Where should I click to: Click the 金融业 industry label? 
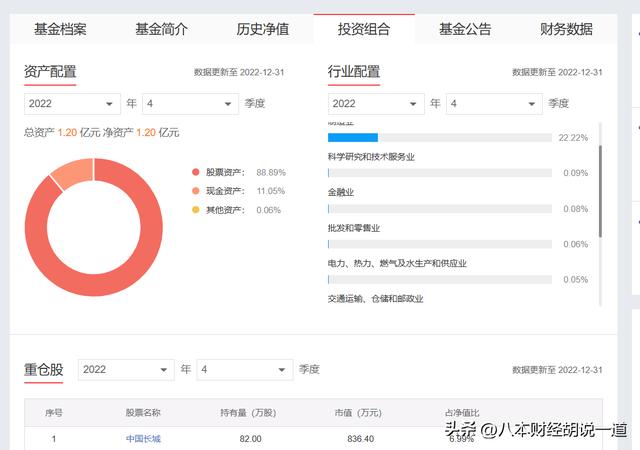[341, 192]
